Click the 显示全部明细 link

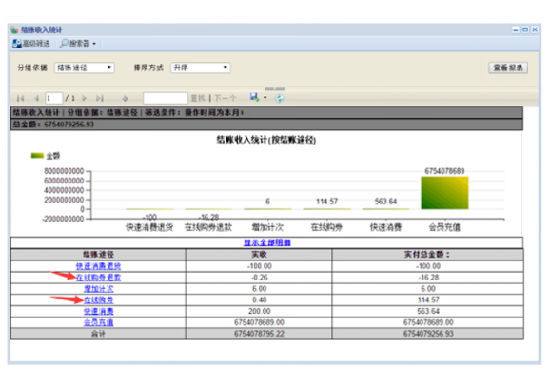[267, 242]
